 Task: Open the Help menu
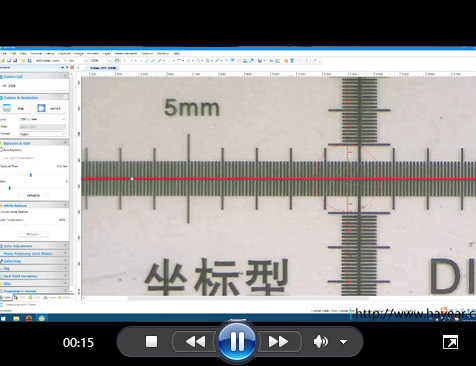point(176,53)
